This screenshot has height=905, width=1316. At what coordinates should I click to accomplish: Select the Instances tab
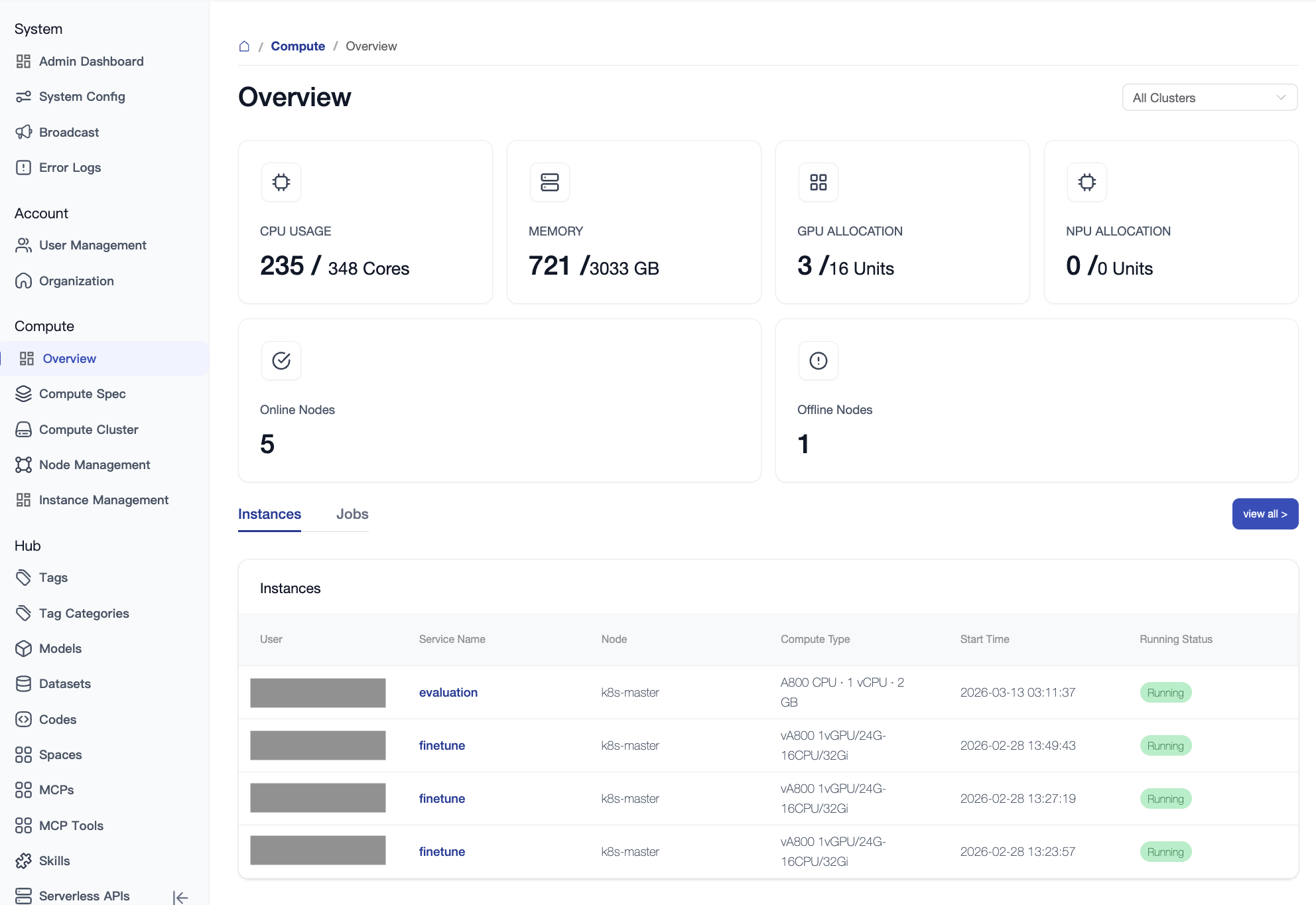click(269, 514)
